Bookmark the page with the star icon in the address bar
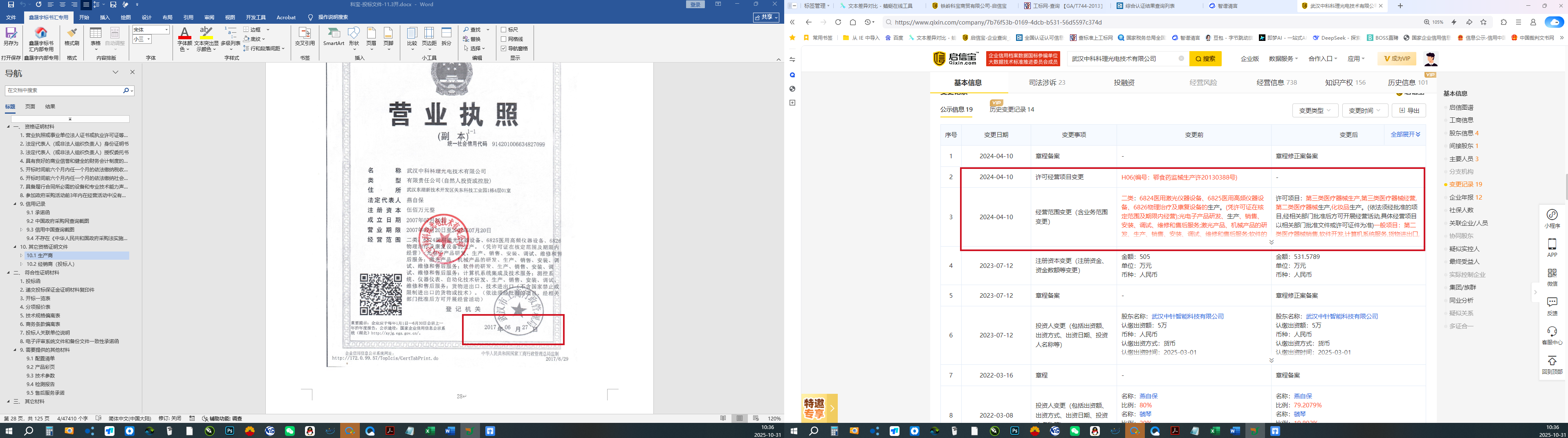The height and width of the screenshot is (438, 1568). [x=1483, y=22]
